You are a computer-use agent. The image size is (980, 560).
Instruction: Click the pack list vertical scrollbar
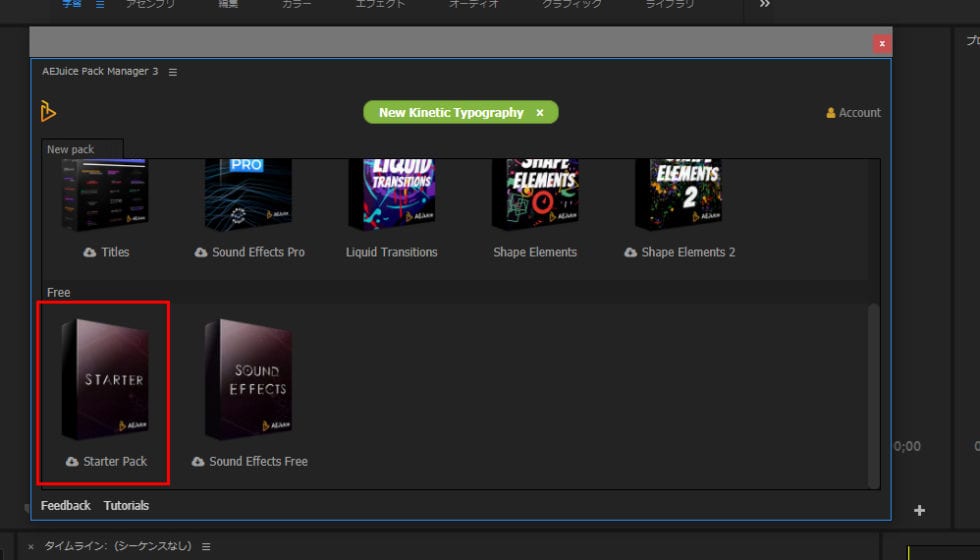click(x=873, y=395)
